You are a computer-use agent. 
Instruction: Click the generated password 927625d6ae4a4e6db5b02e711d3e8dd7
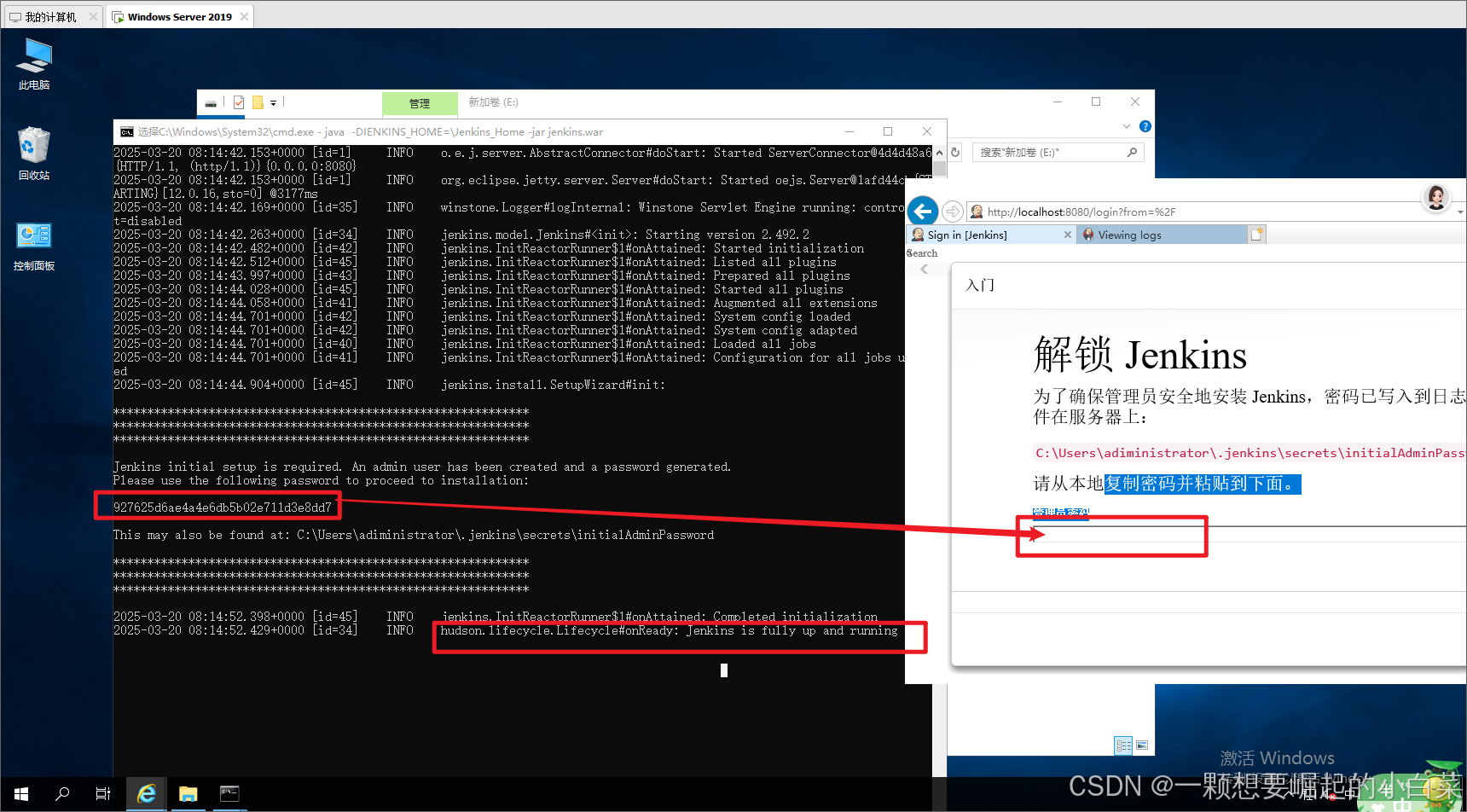[x=223, y=507]
